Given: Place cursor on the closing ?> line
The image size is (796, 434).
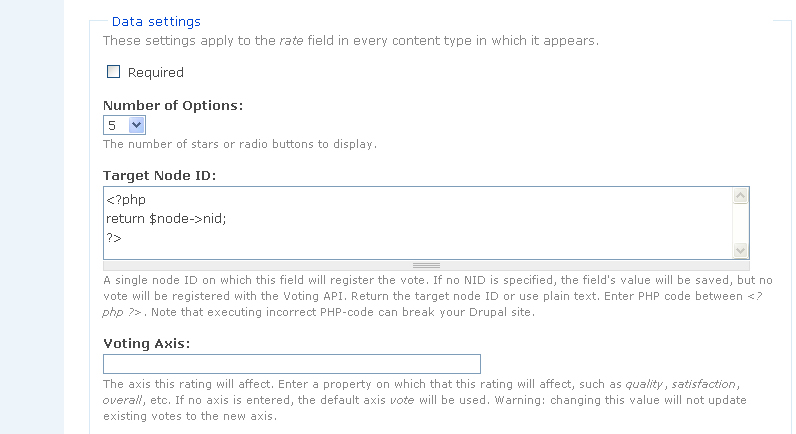Looking at the screenshot, I should point(114,237).
